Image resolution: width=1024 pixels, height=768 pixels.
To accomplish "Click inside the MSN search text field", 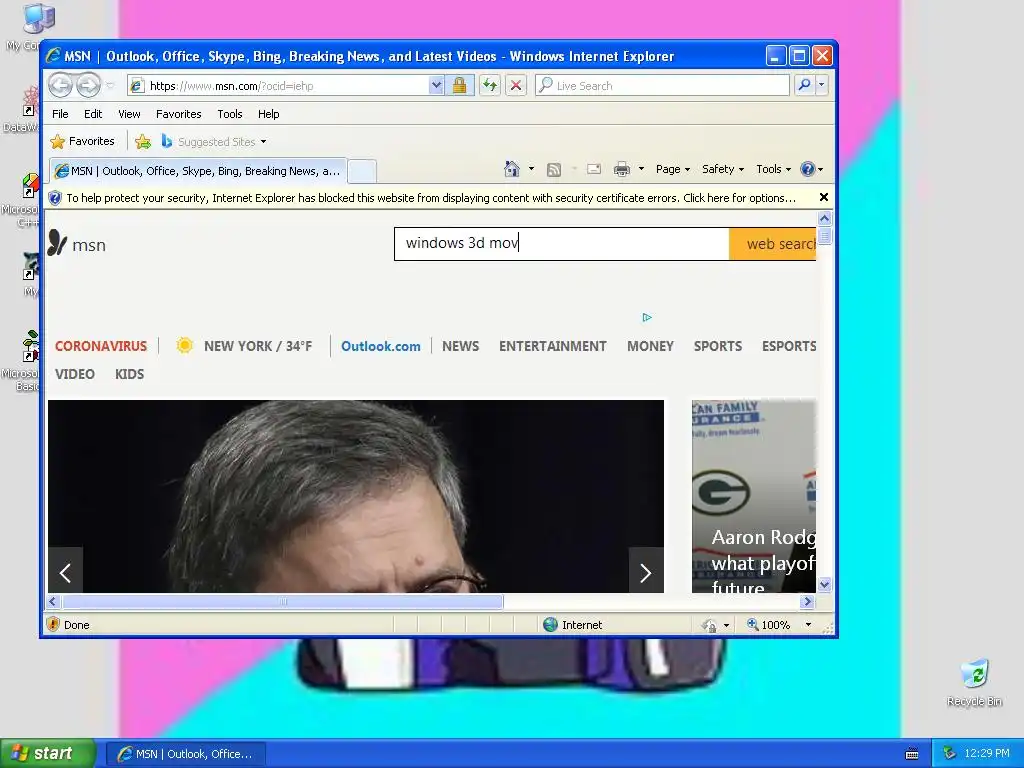I will (562, 244).
